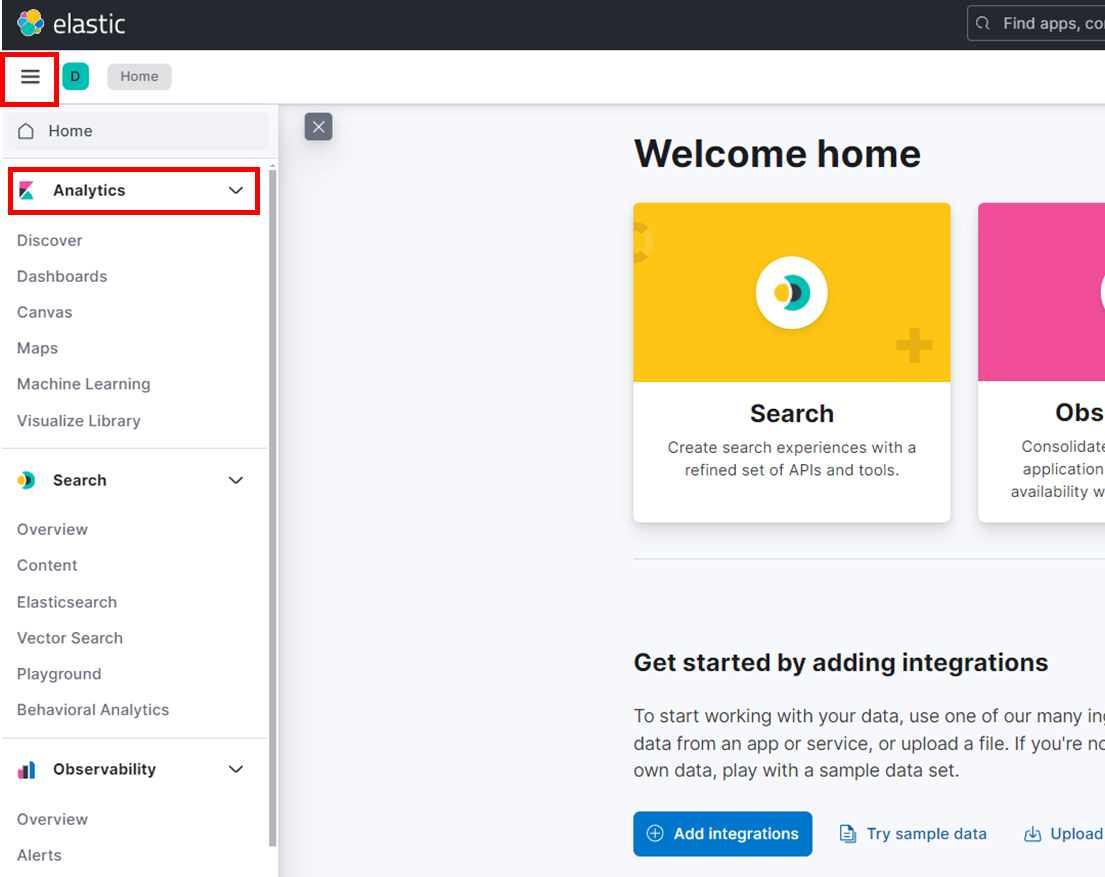Open the Search section's Overview link
The width and height of the screenshot is (1105, 877).
[52, 529]
